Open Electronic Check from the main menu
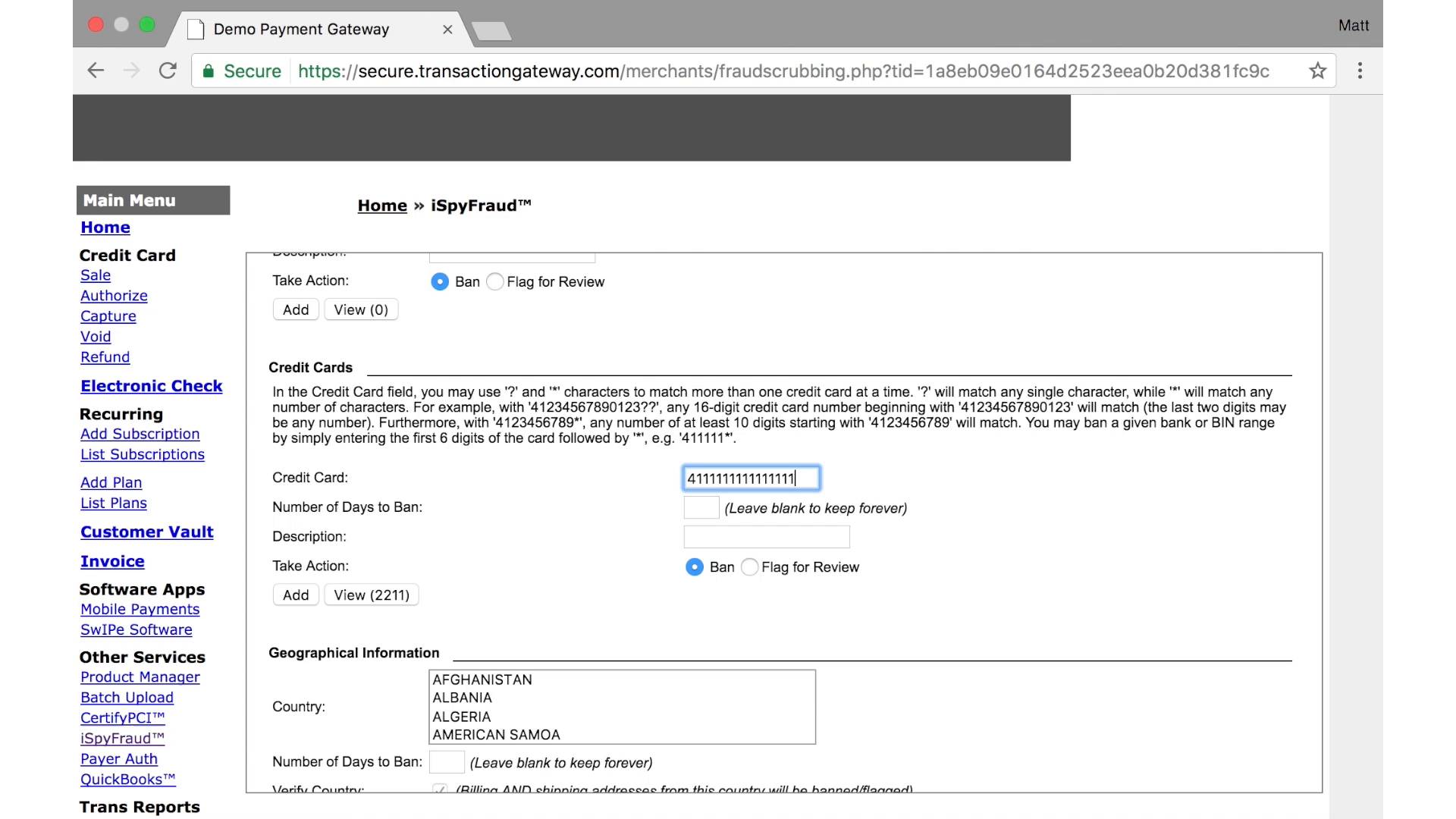The height and width of the screenshot is (819, 1456). click(152, 386)
